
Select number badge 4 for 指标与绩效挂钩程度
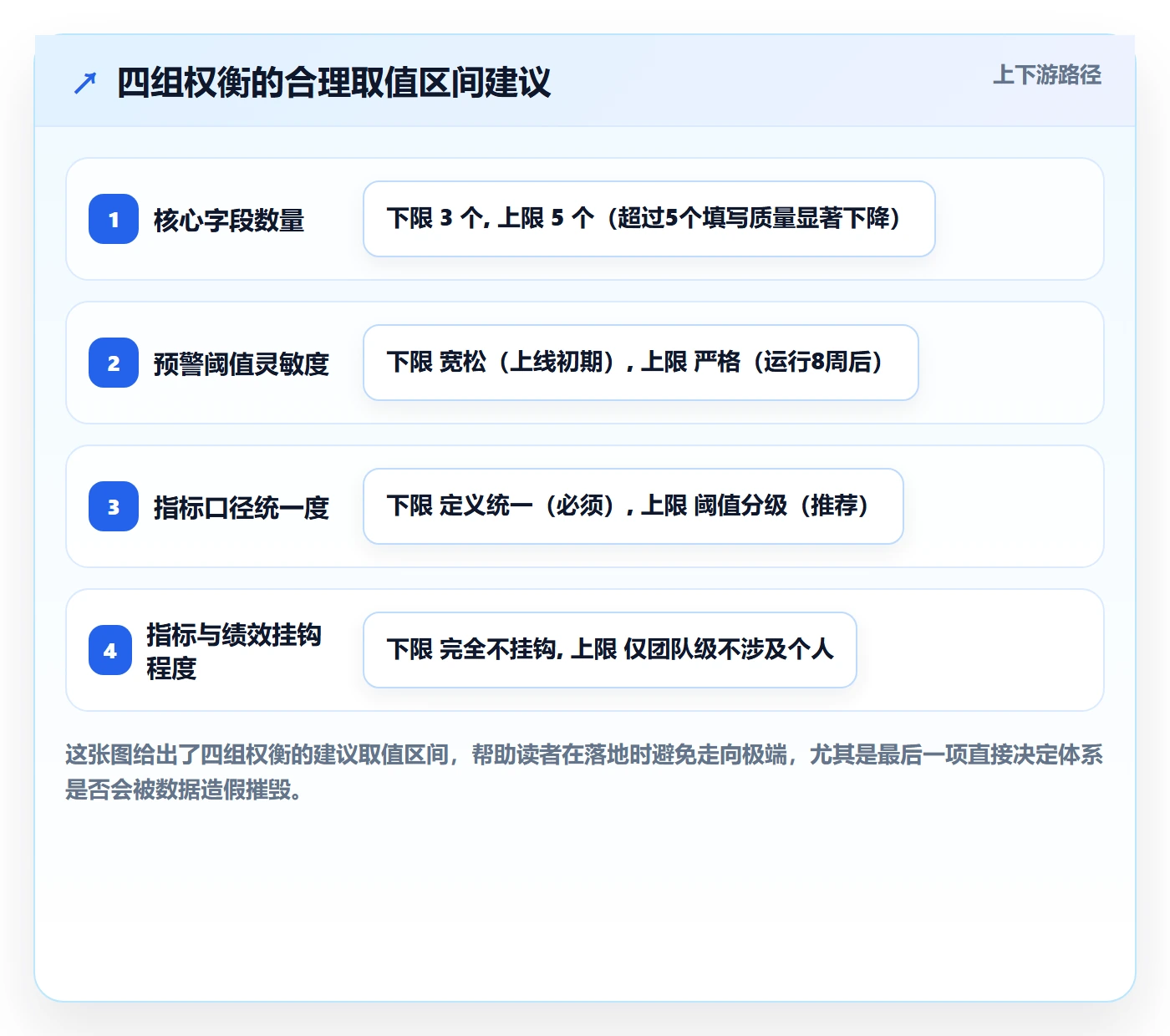point(110,650)
